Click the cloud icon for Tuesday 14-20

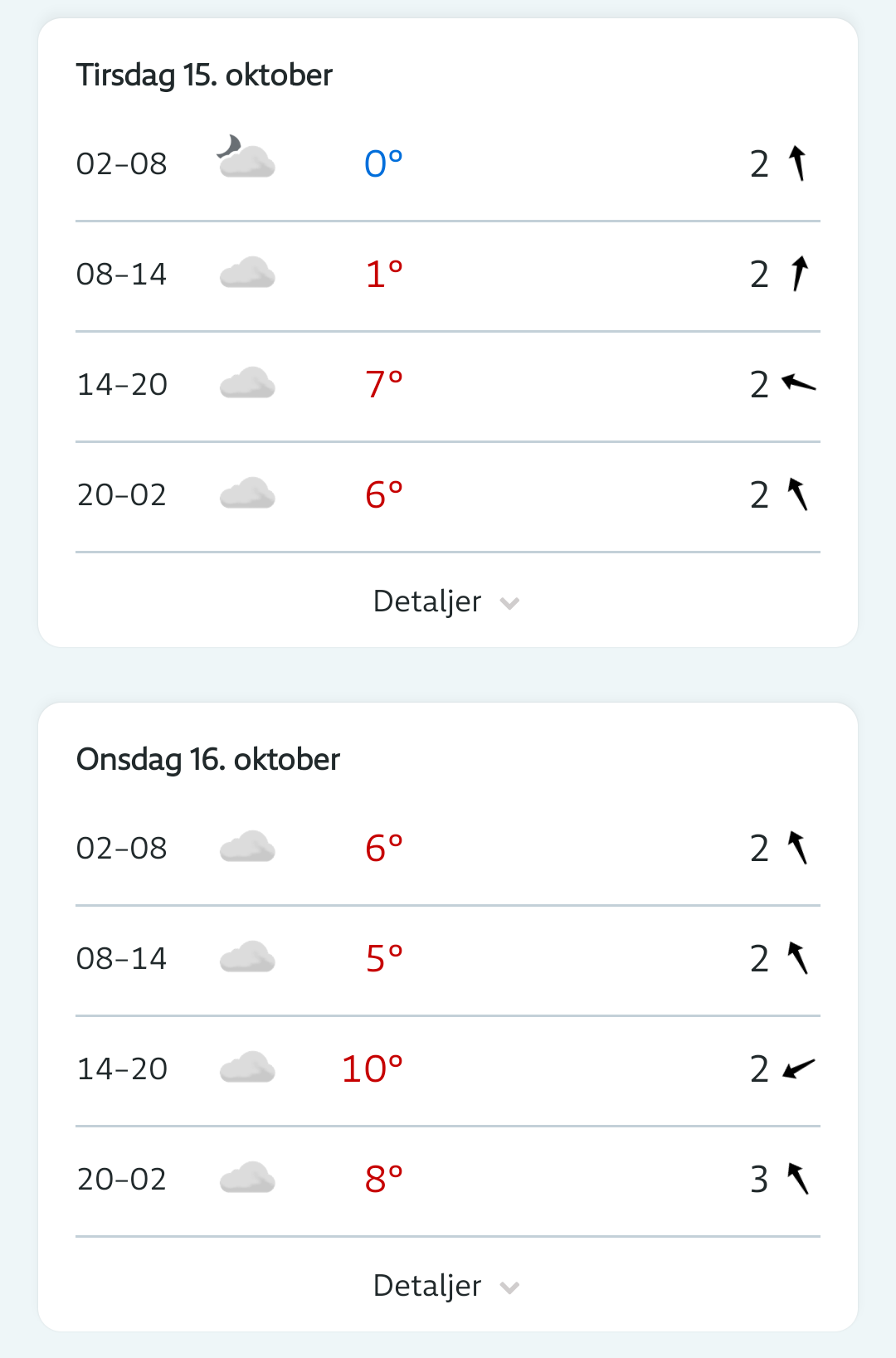(x=247, y=383)
